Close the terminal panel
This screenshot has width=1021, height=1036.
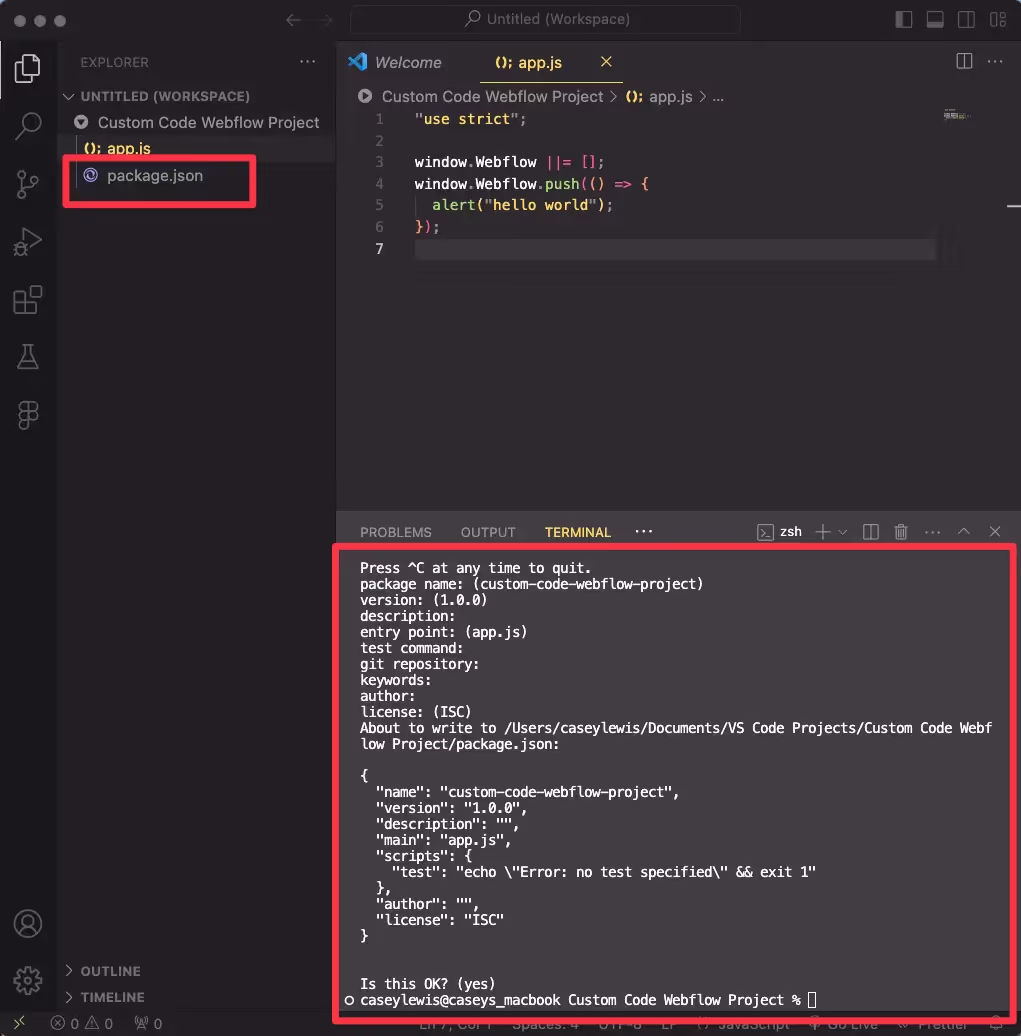click(x=995, y=531)
